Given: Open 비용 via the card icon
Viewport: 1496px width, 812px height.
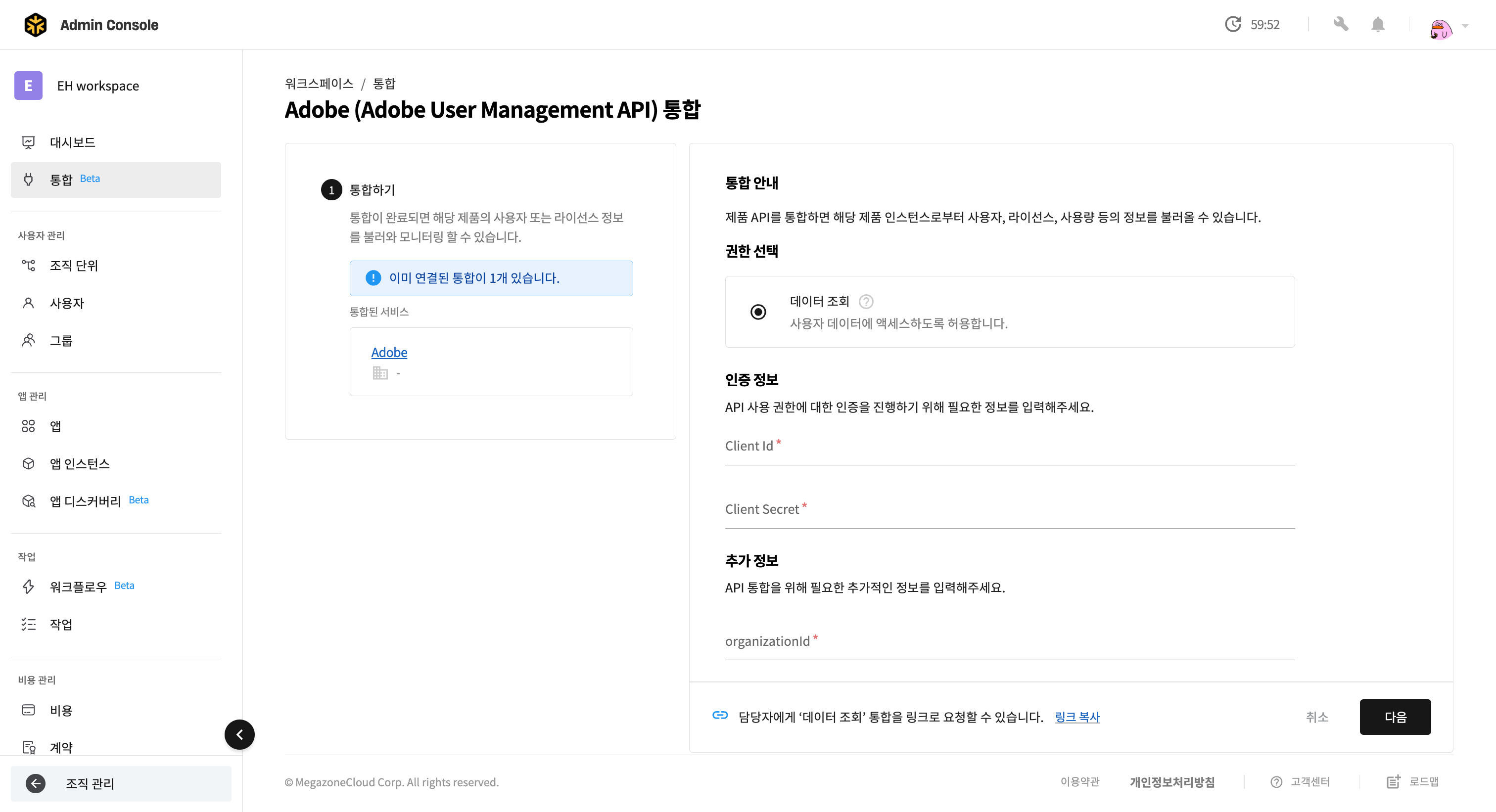Looking at the screenshot, I should [29, 710].
